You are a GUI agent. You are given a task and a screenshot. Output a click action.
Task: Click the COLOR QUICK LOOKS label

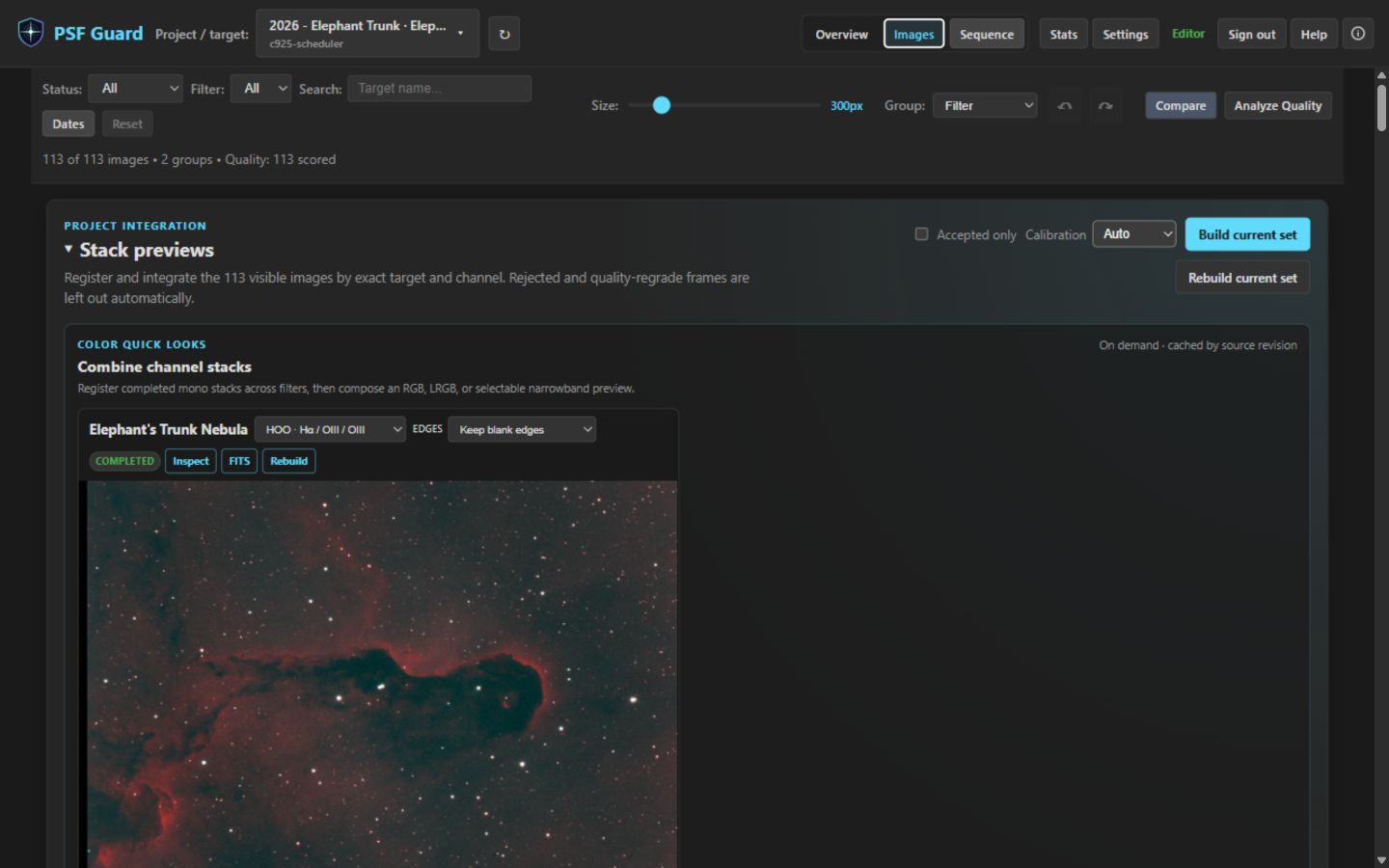pyautogui.click(x=142, y=344)
